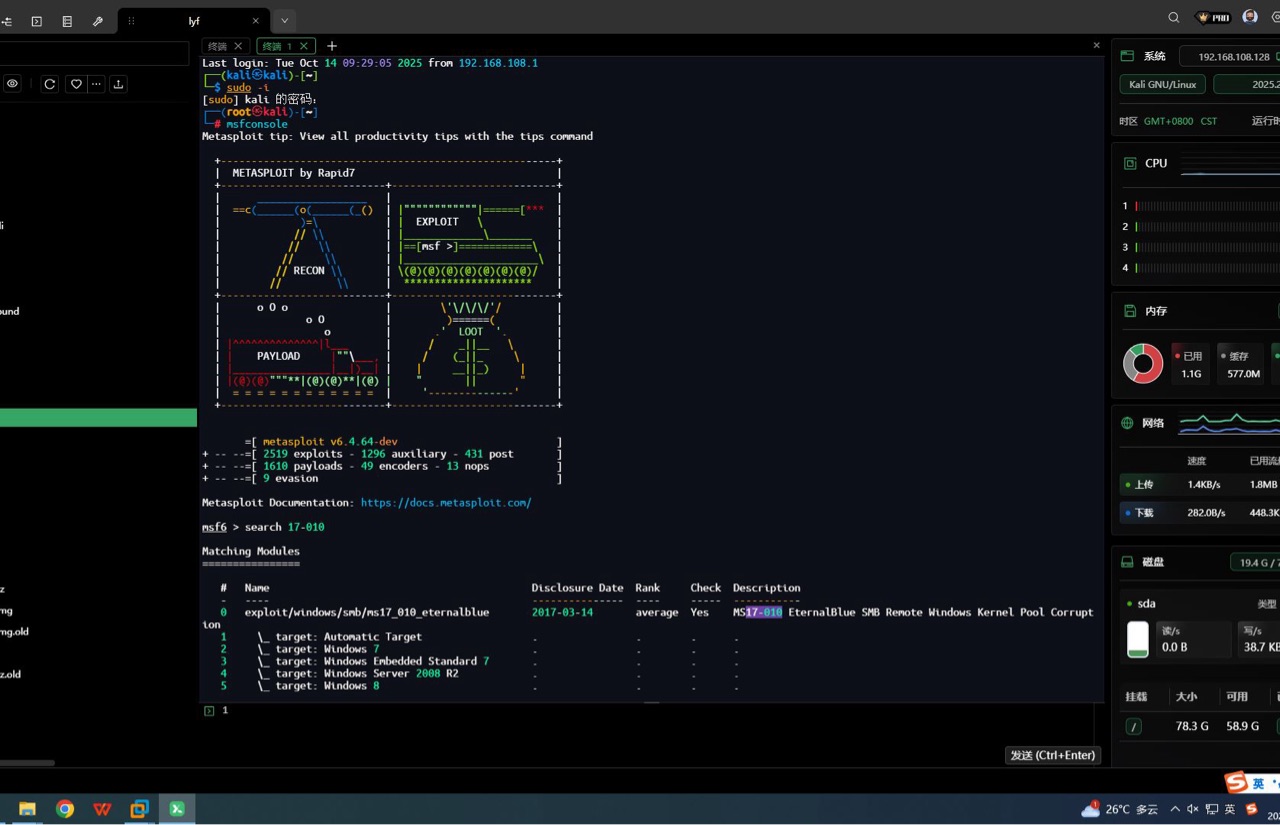Click the 磁盘 disk panel icon
The height and width of the screenshot is (825, 1280).
(1127, 562)
